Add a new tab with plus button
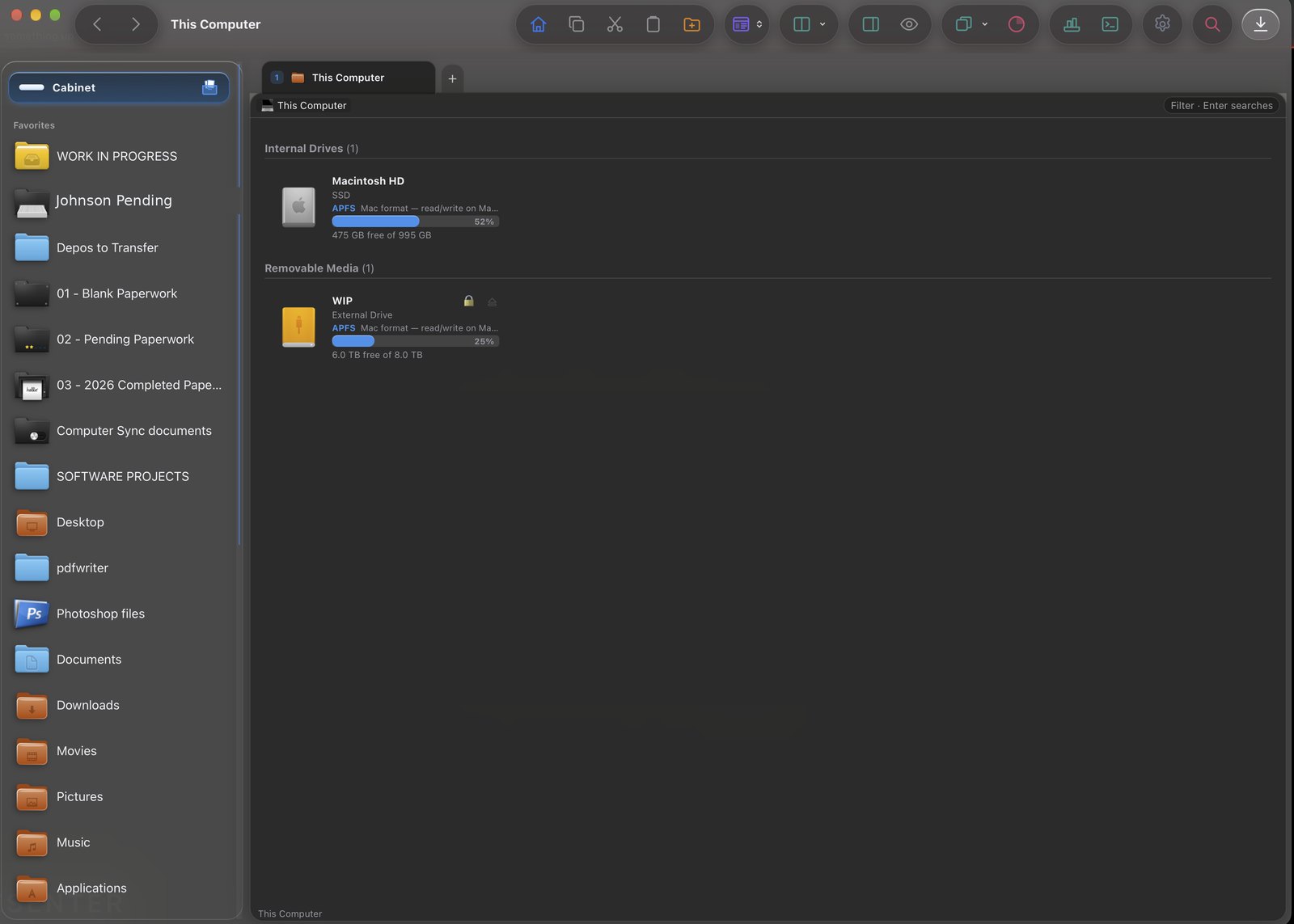This screenshot has height=924, width=1294. 452,78
